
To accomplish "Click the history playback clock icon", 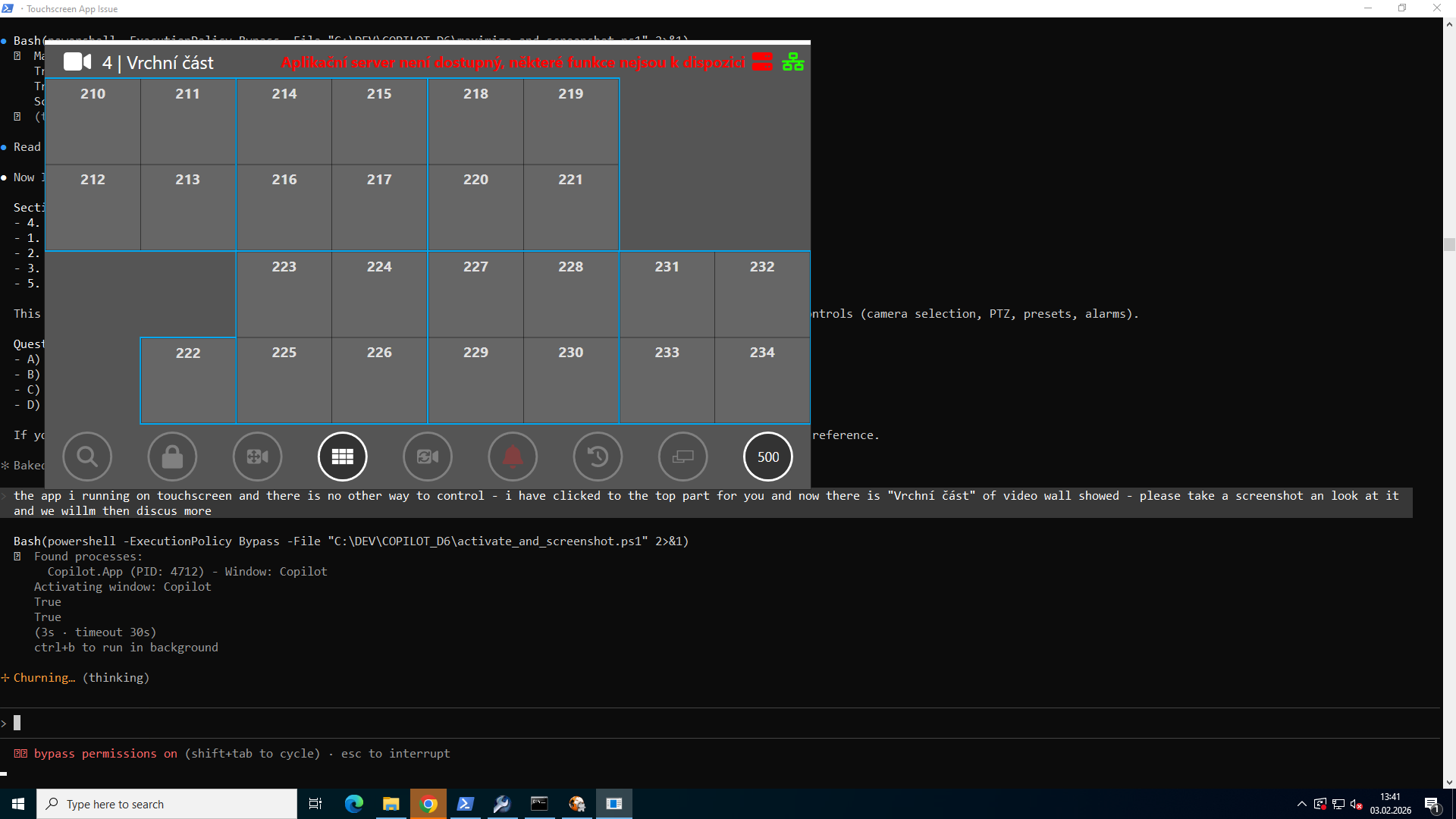I will (x=598, y=457).
